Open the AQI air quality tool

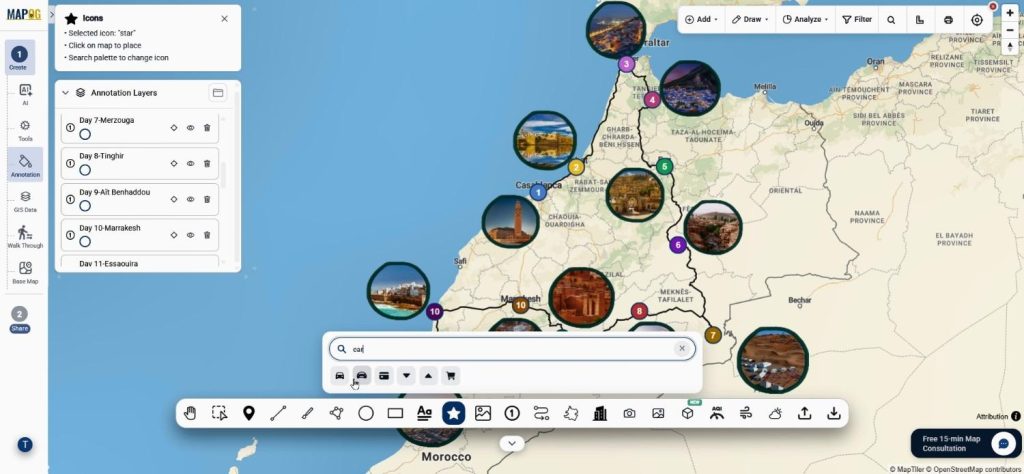pyautogui.click(x=716, y=413)
